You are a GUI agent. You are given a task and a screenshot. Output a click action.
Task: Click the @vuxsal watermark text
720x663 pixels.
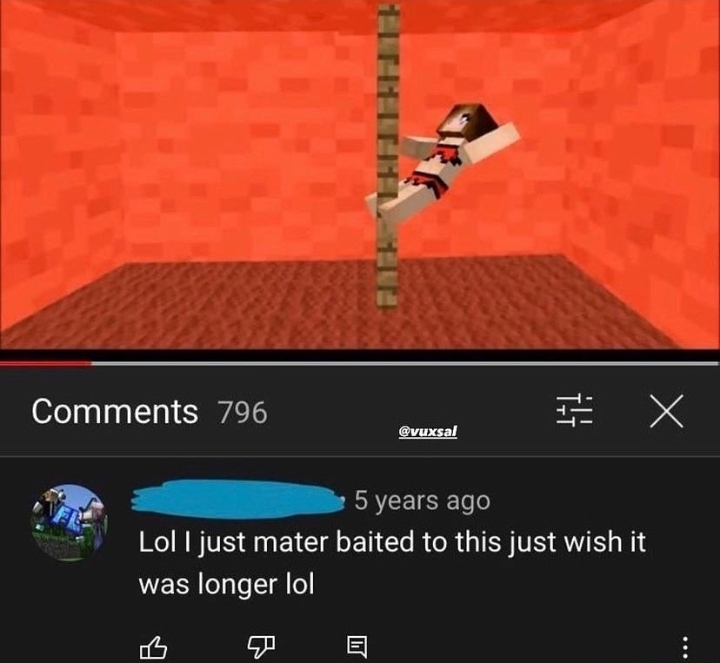(x=428, y=432)
